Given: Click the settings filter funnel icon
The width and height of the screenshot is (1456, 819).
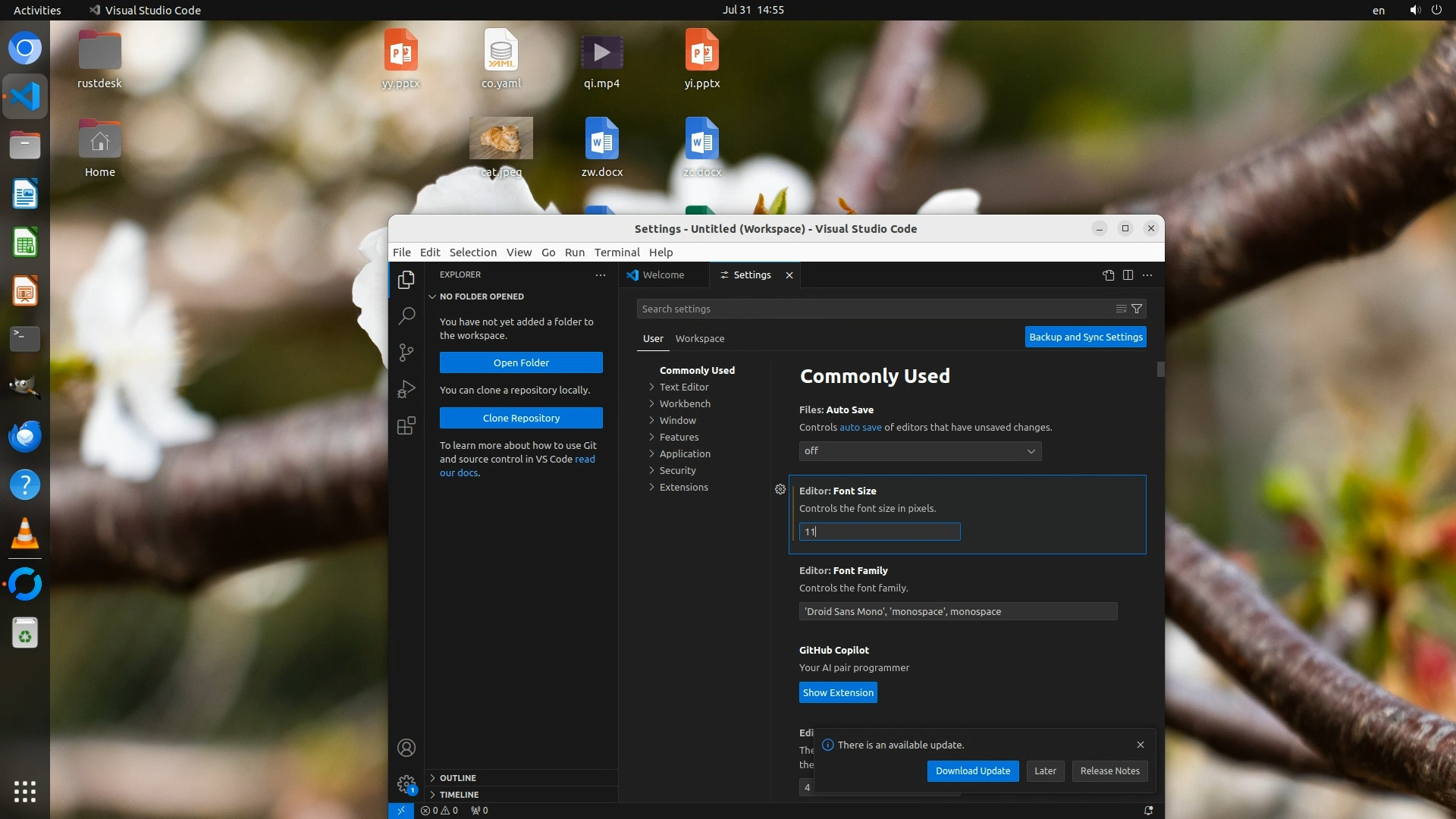Looking at the screenshot, I should pos(1137,309).
